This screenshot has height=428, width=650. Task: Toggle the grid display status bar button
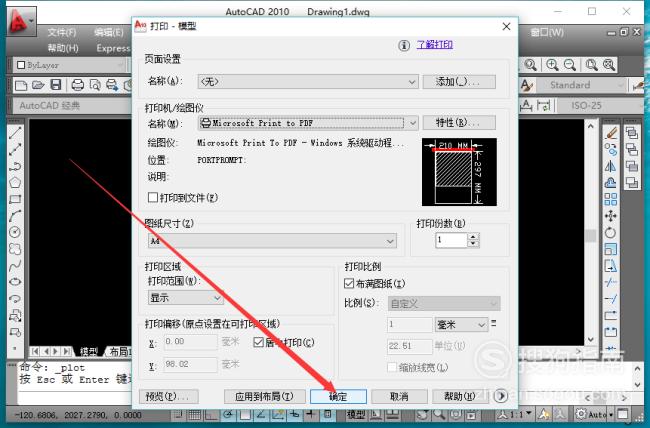194,414
